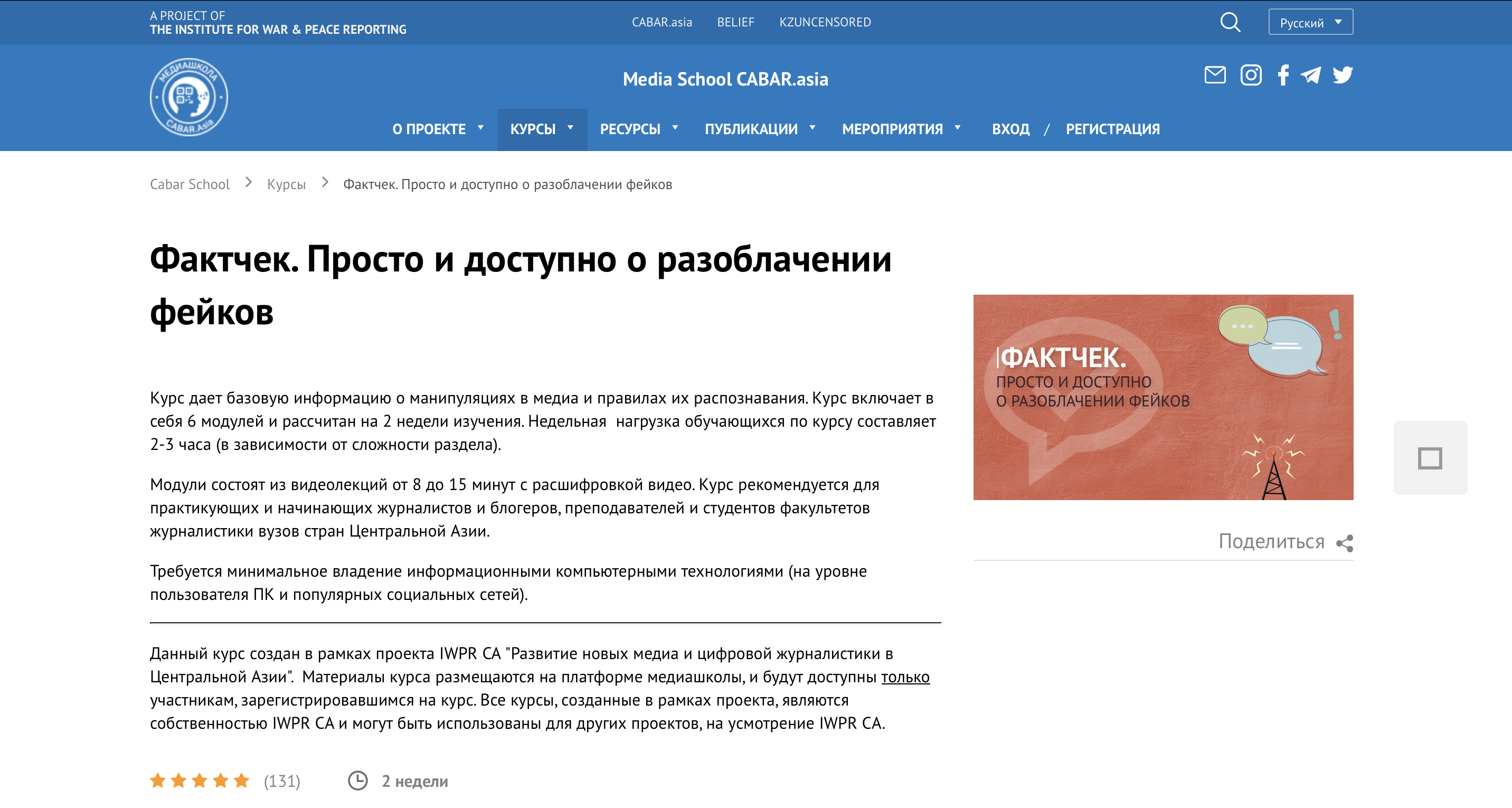Image resolution: width=1512 pixels, height=808 pixels.
Task: Expand the О ПРОЕКТЕ menu
Action: point(437,129)
